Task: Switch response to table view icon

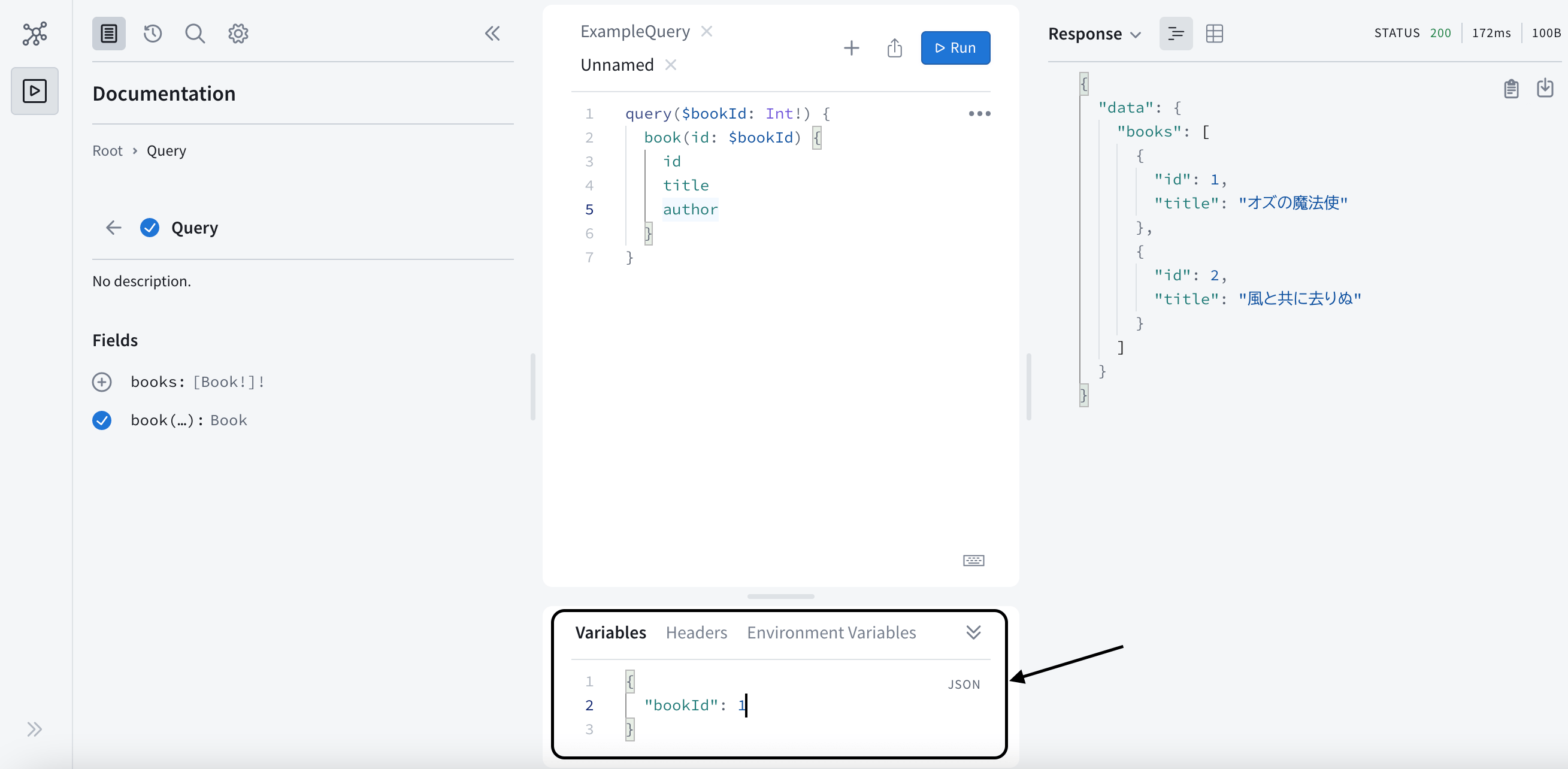Action: click(x=1214, y=34)
